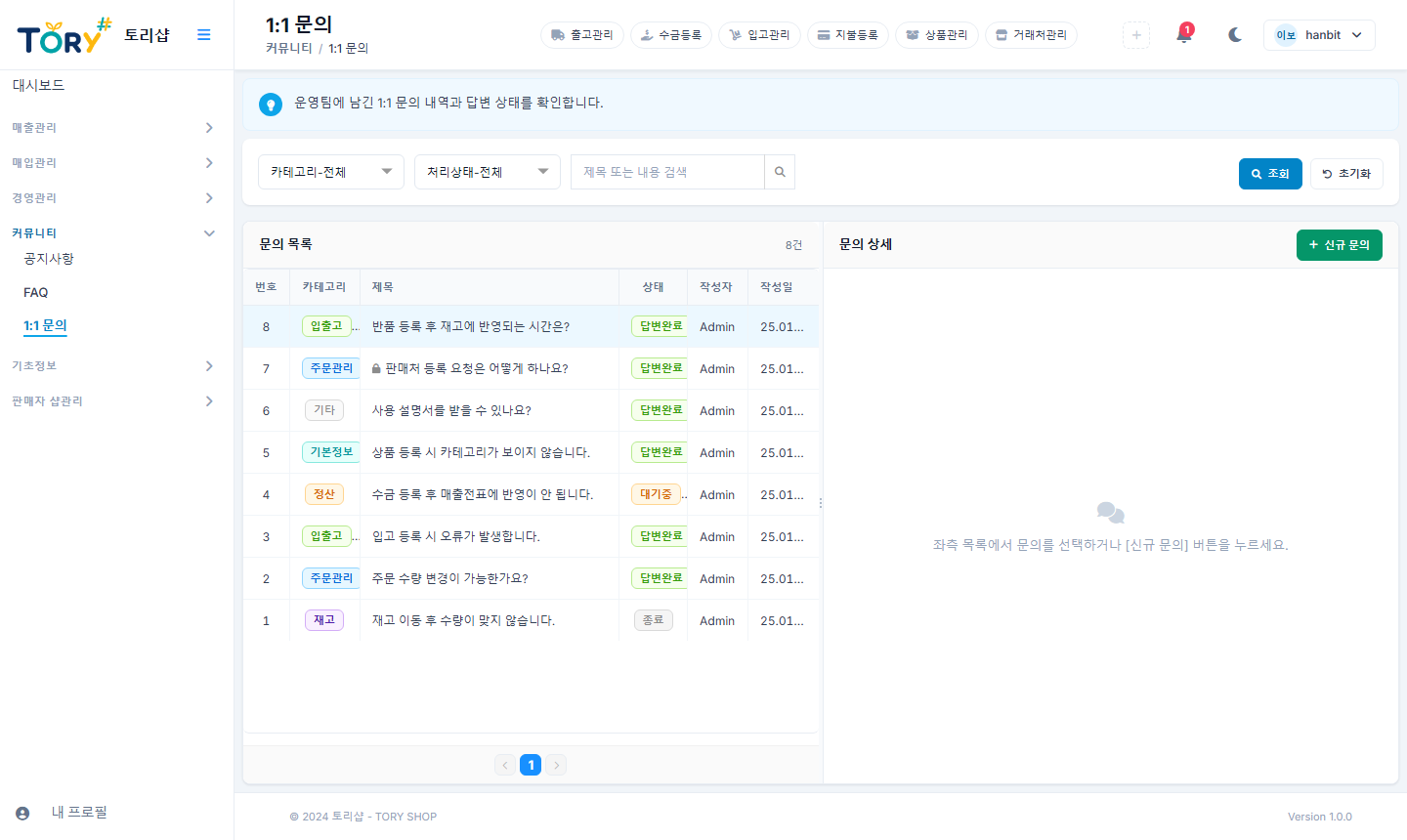This screenshot has height=840, width=1407.
Task: Open the 입고관리 shortcut
Action: point(759,35)
